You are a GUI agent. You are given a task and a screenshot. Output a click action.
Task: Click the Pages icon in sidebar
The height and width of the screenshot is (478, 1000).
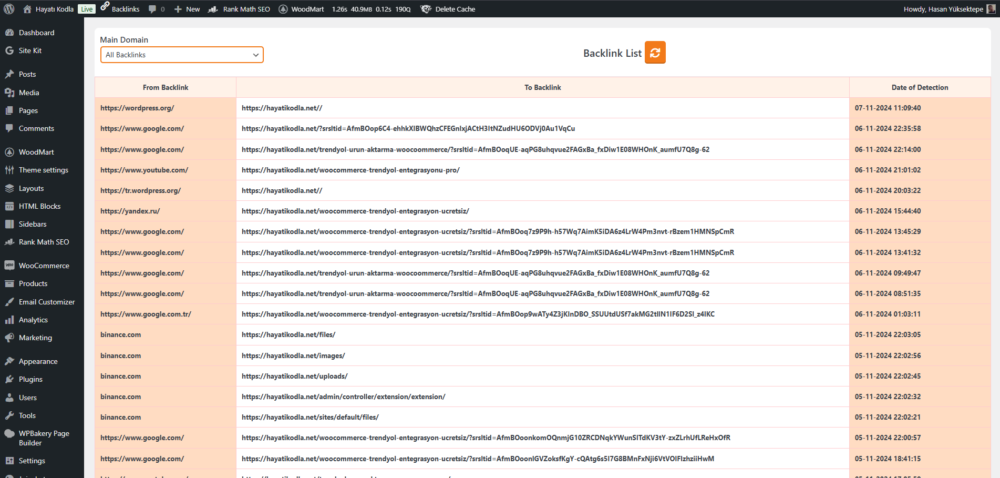pyautogui.click(x=9, y=110)
